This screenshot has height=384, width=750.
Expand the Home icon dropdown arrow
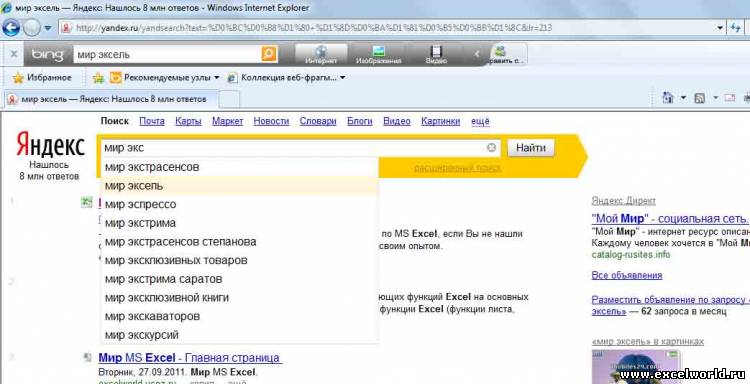tap(683, 98)
